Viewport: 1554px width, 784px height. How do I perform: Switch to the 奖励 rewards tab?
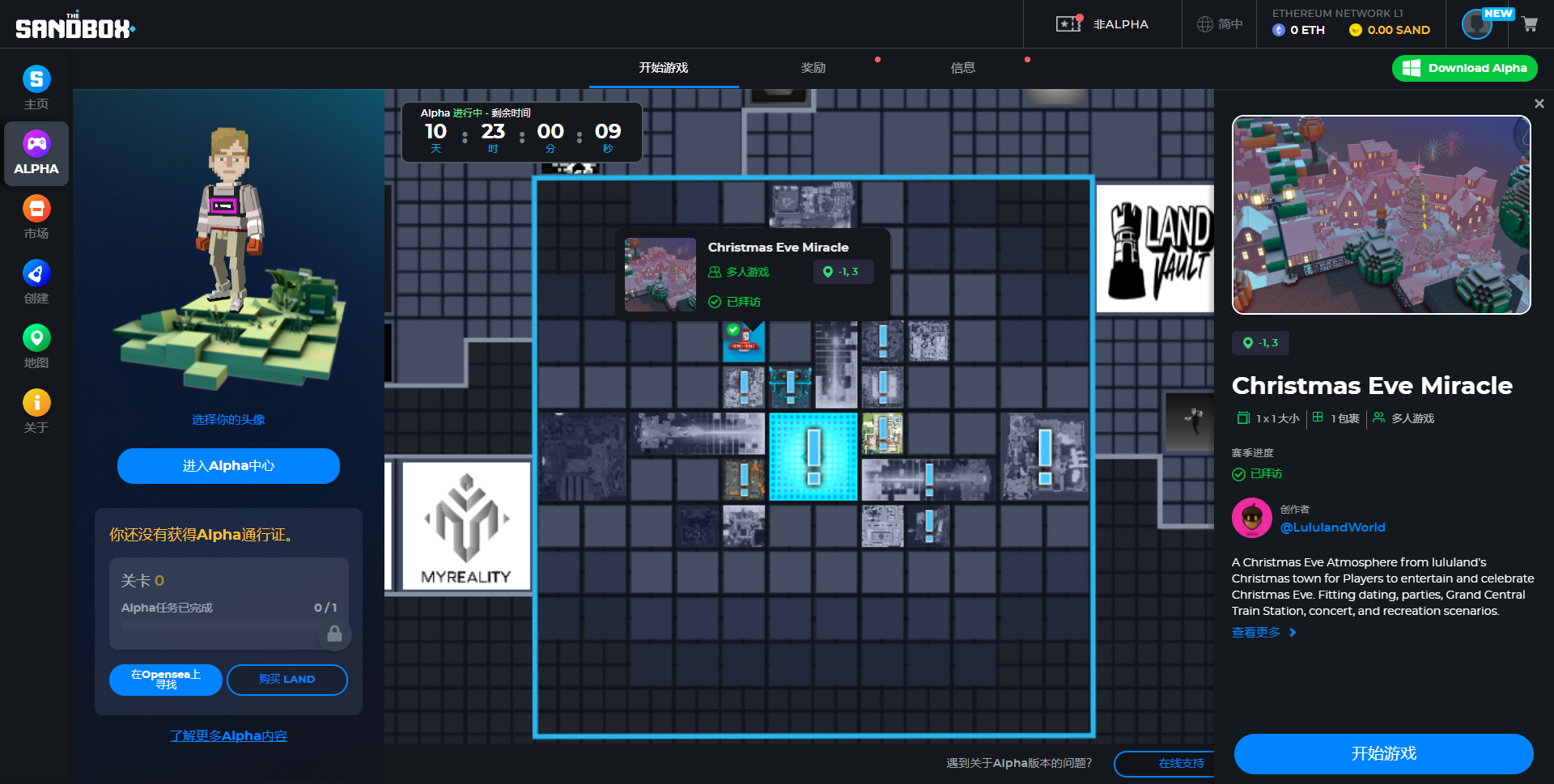point(813,68)
